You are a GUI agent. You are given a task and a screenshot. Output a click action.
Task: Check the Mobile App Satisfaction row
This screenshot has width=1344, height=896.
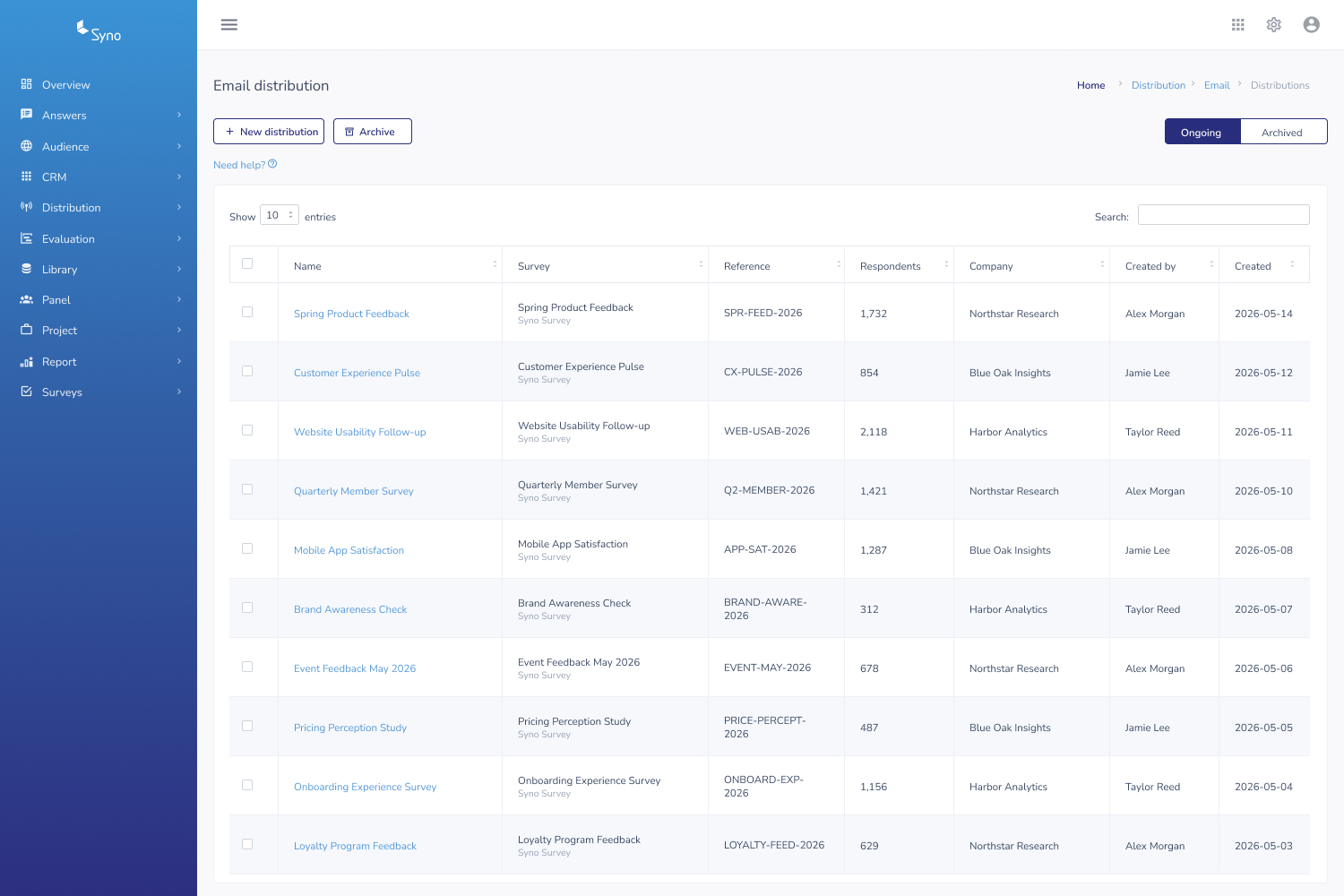247,548
